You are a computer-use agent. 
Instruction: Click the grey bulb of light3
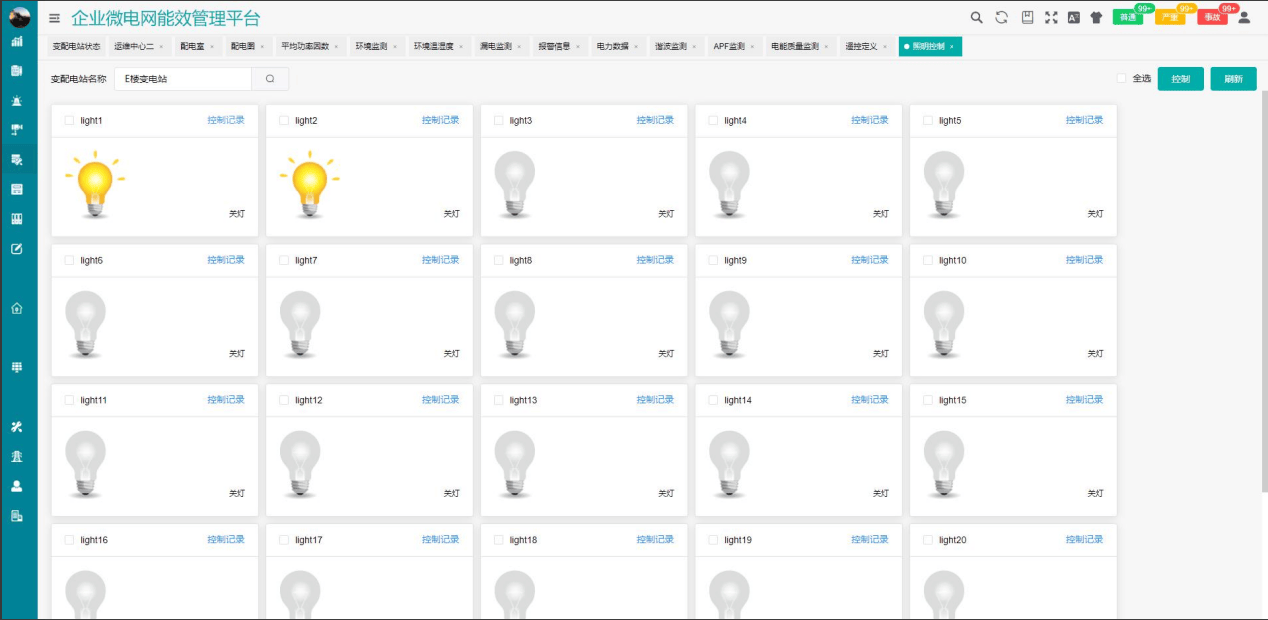tap(515, 184)
